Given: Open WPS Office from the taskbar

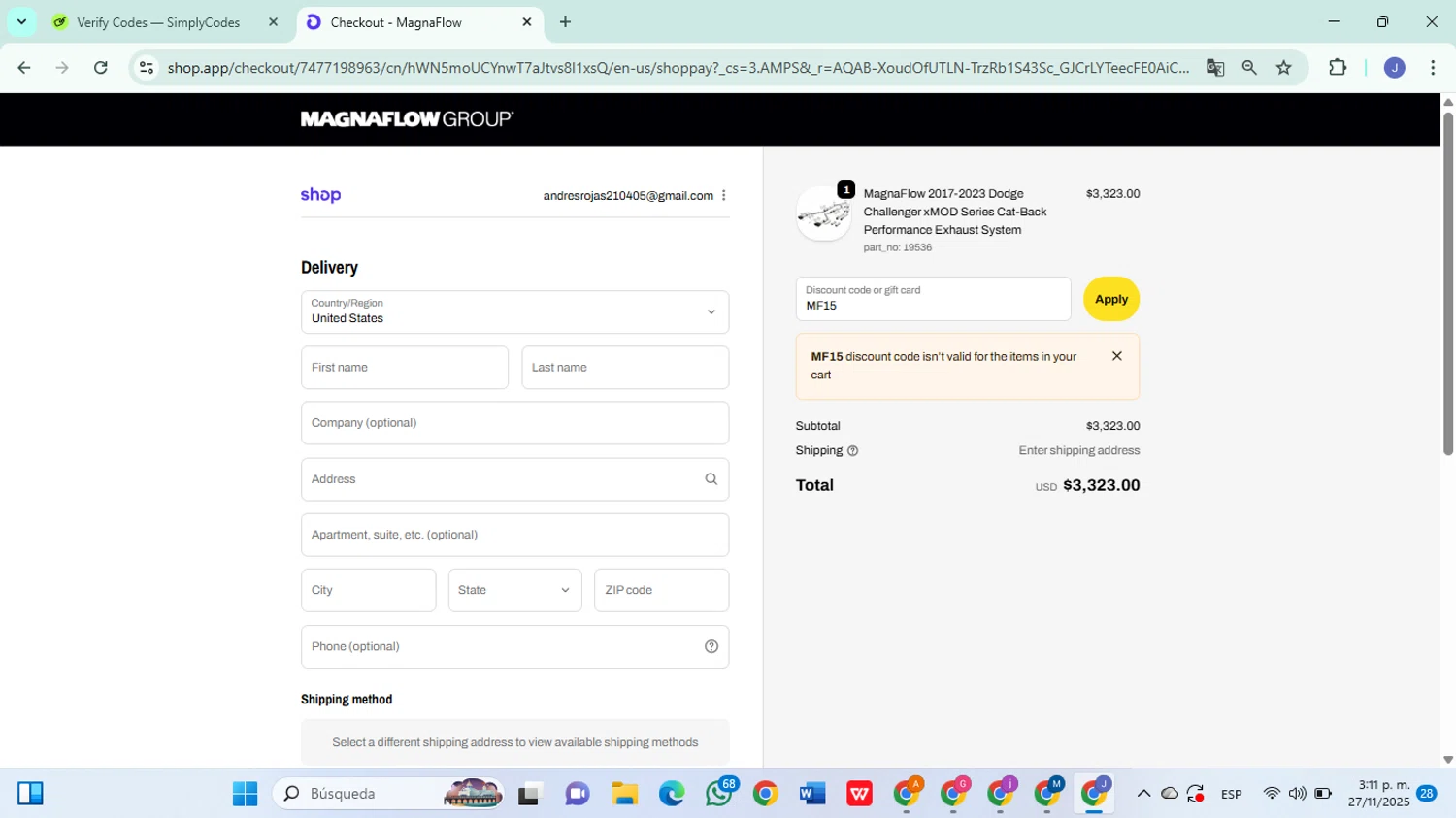Looking at the screenshot, I should click(x=859, y=794).
